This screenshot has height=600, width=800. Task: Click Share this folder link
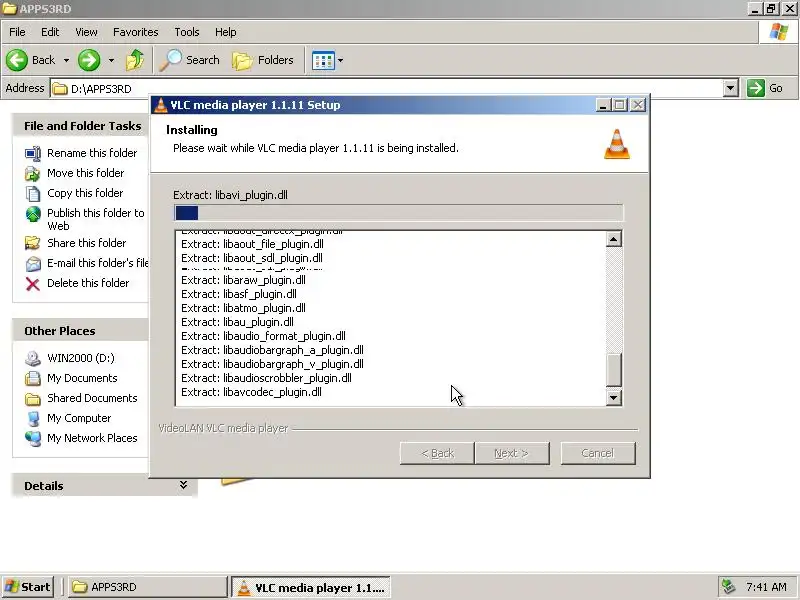point(87,243)
